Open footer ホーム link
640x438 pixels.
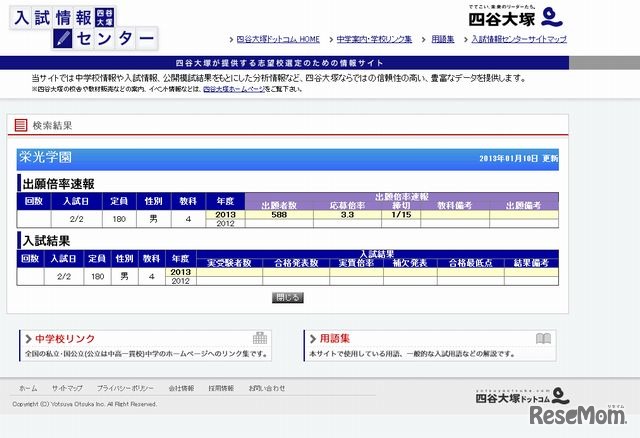click(x=28, y=388)
